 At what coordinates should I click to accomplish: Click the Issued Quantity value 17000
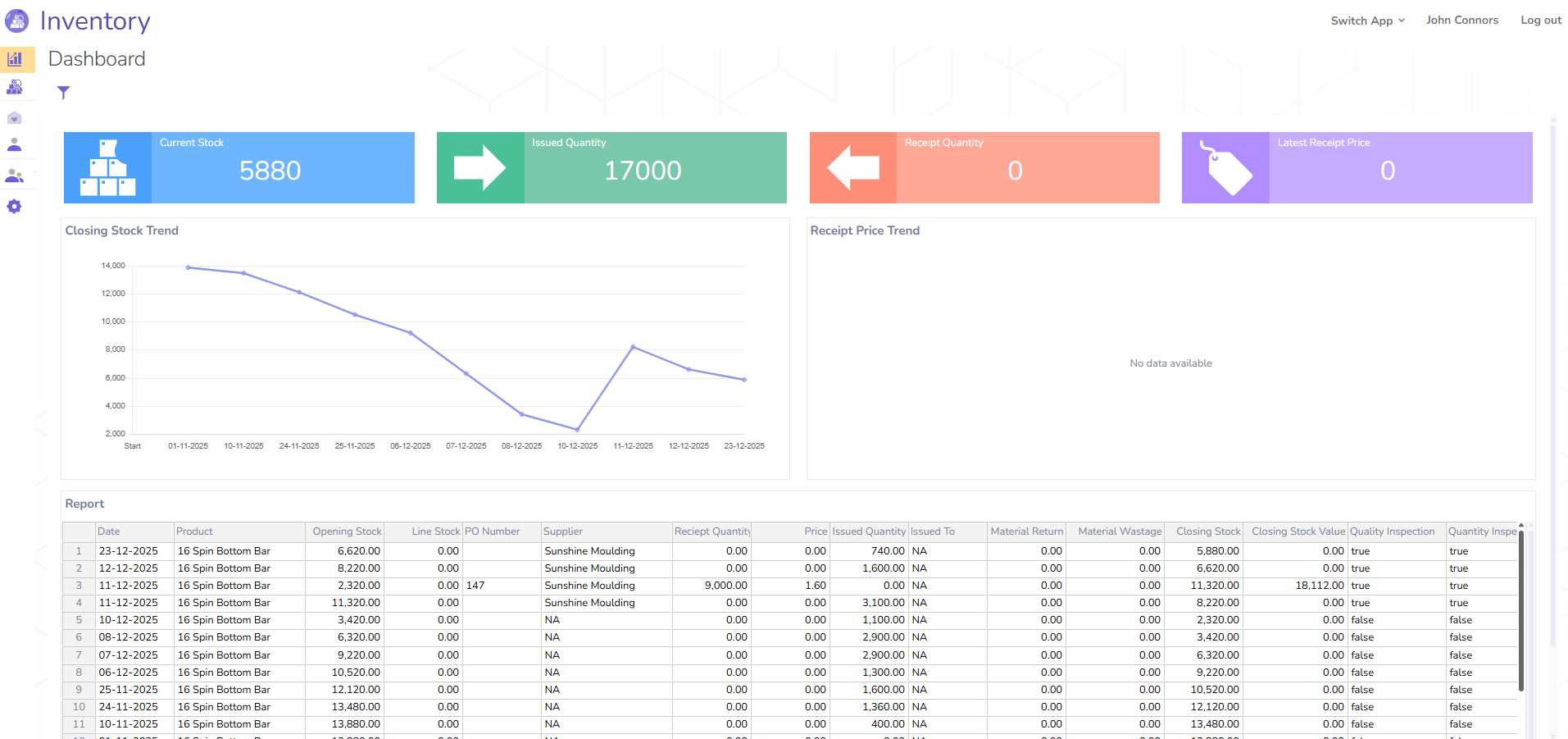643,171
